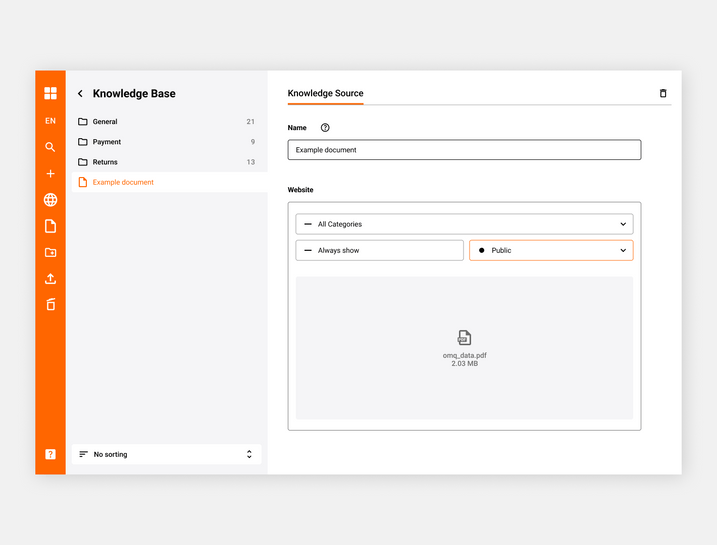Click the Returns folder count 13
This screenshot has width=717, height=545.
coord(250,162)
